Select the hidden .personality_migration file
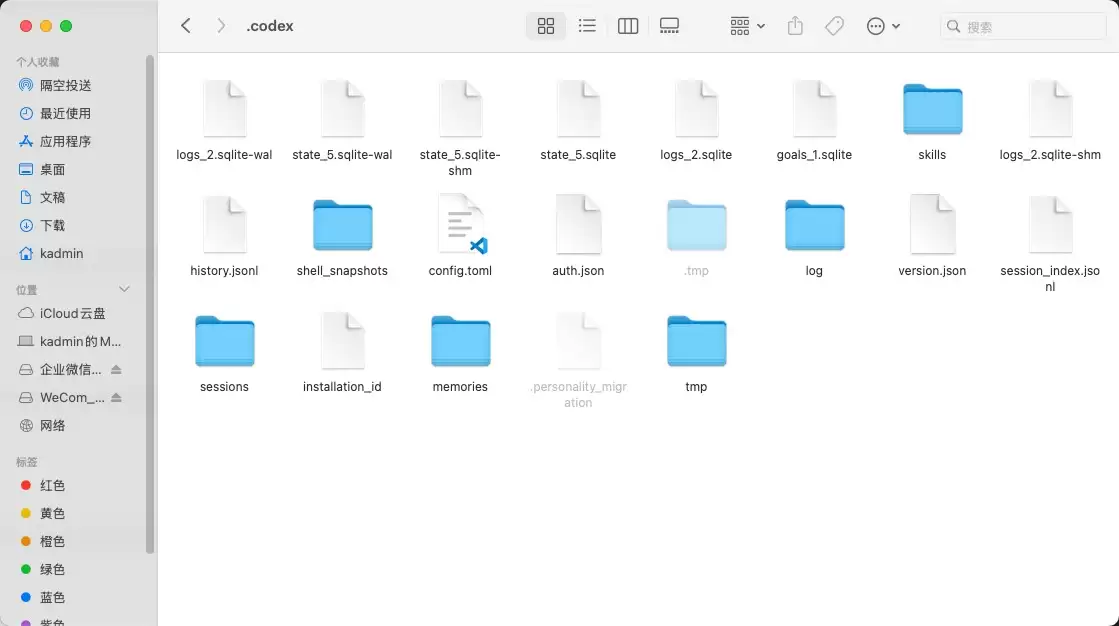 pyautogui.click(x=578, y=359)
